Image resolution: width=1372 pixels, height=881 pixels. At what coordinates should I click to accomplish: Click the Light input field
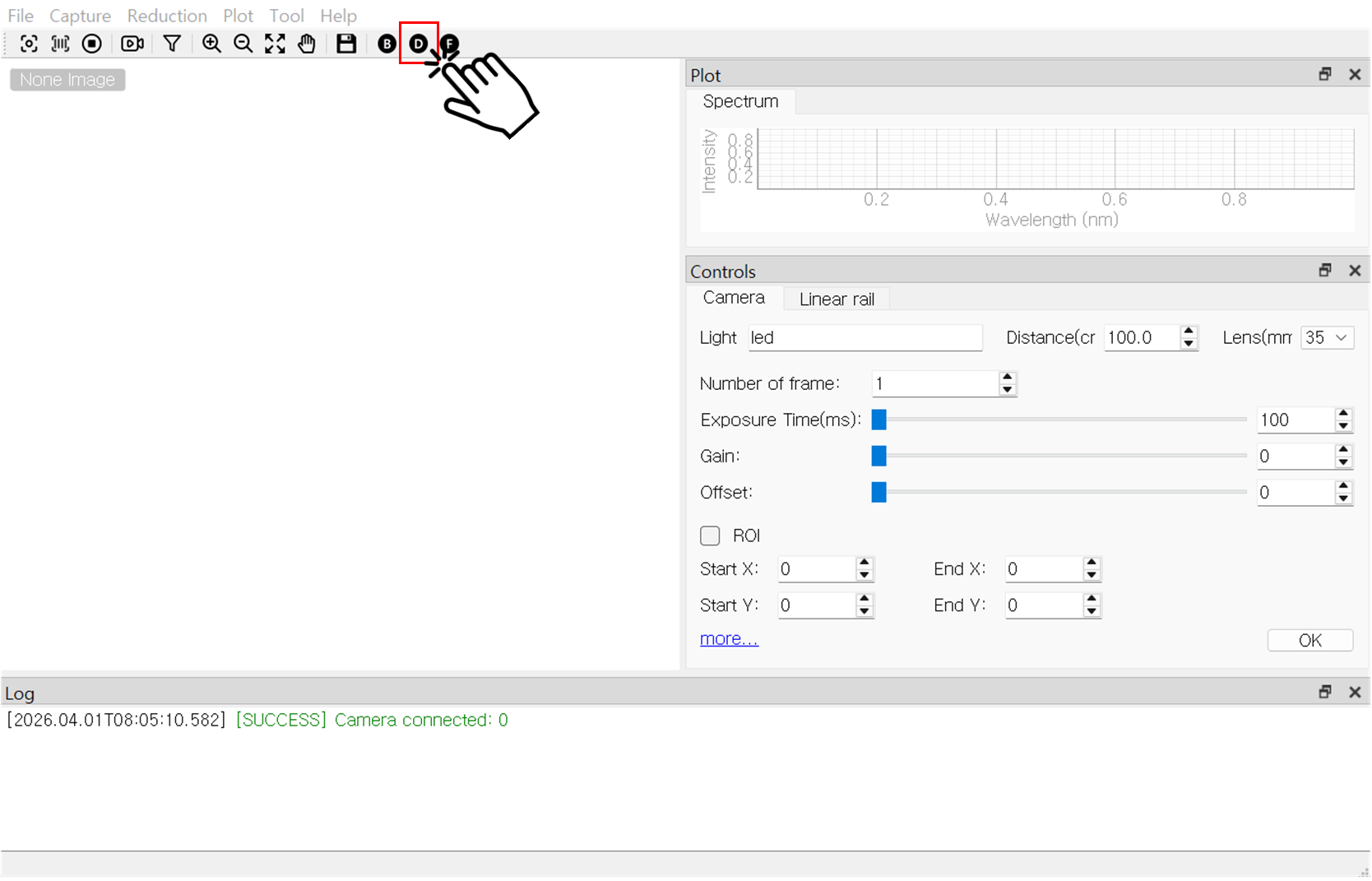pyautogui.click(x=865, y=337)
